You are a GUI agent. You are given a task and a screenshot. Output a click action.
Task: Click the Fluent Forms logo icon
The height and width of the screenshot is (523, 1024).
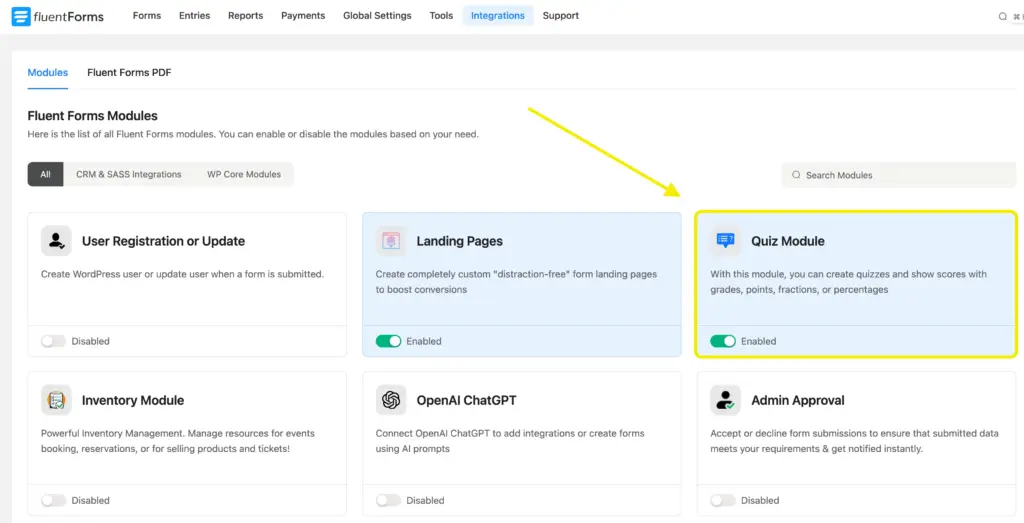[21, 16]
